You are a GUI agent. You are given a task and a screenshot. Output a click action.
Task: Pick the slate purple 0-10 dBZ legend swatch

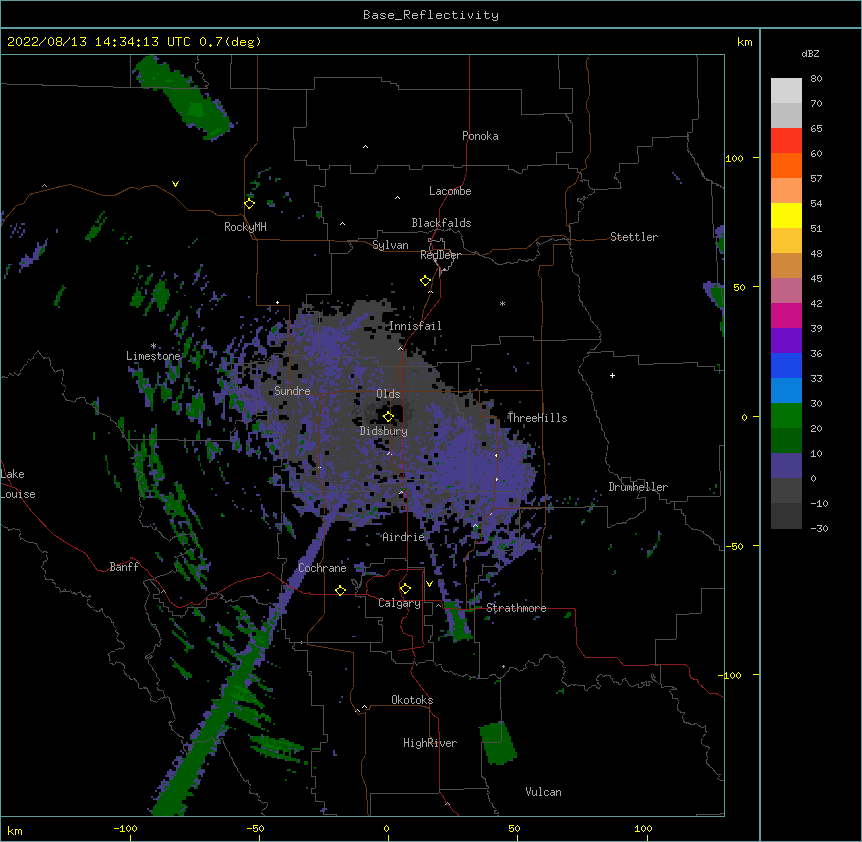786,466
